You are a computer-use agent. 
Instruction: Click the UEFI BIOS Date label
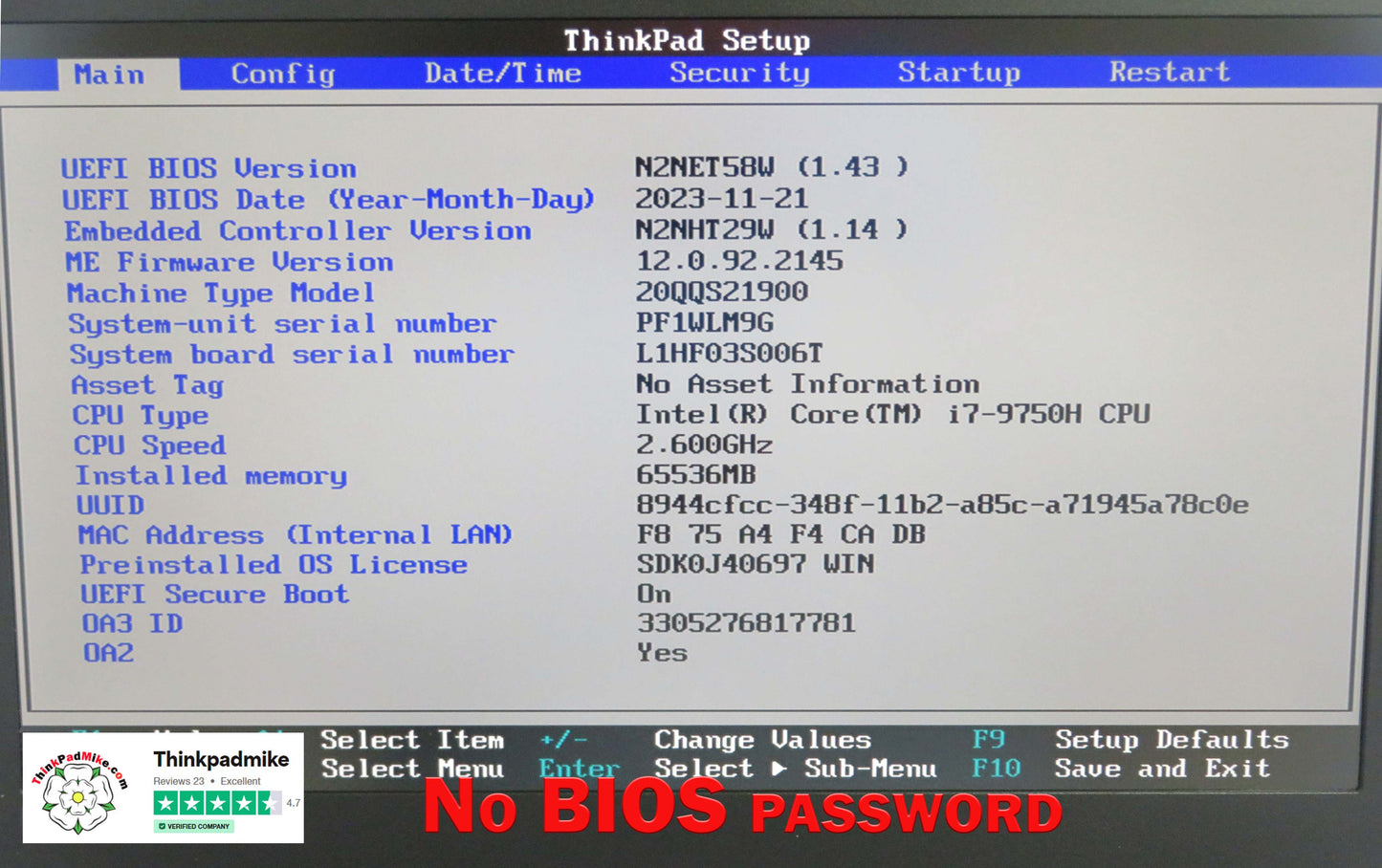(328, 199)
